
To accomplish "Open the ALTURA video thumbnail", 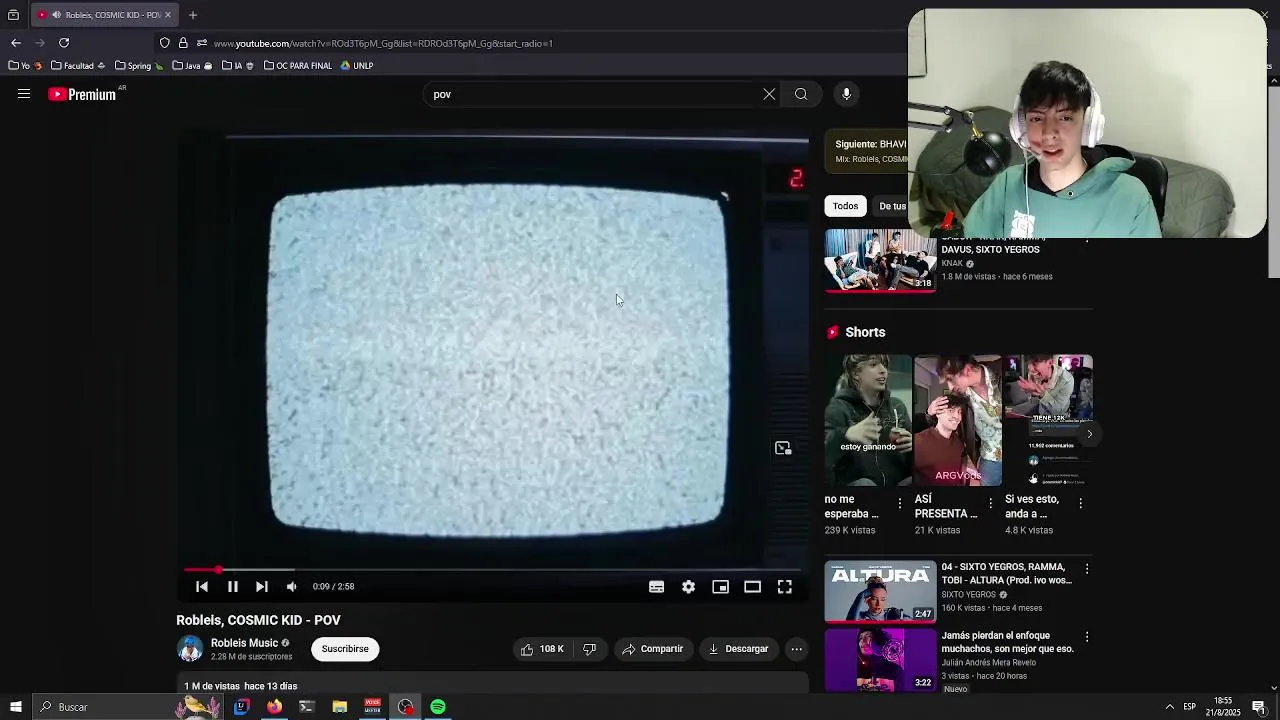I will [880, 591].
